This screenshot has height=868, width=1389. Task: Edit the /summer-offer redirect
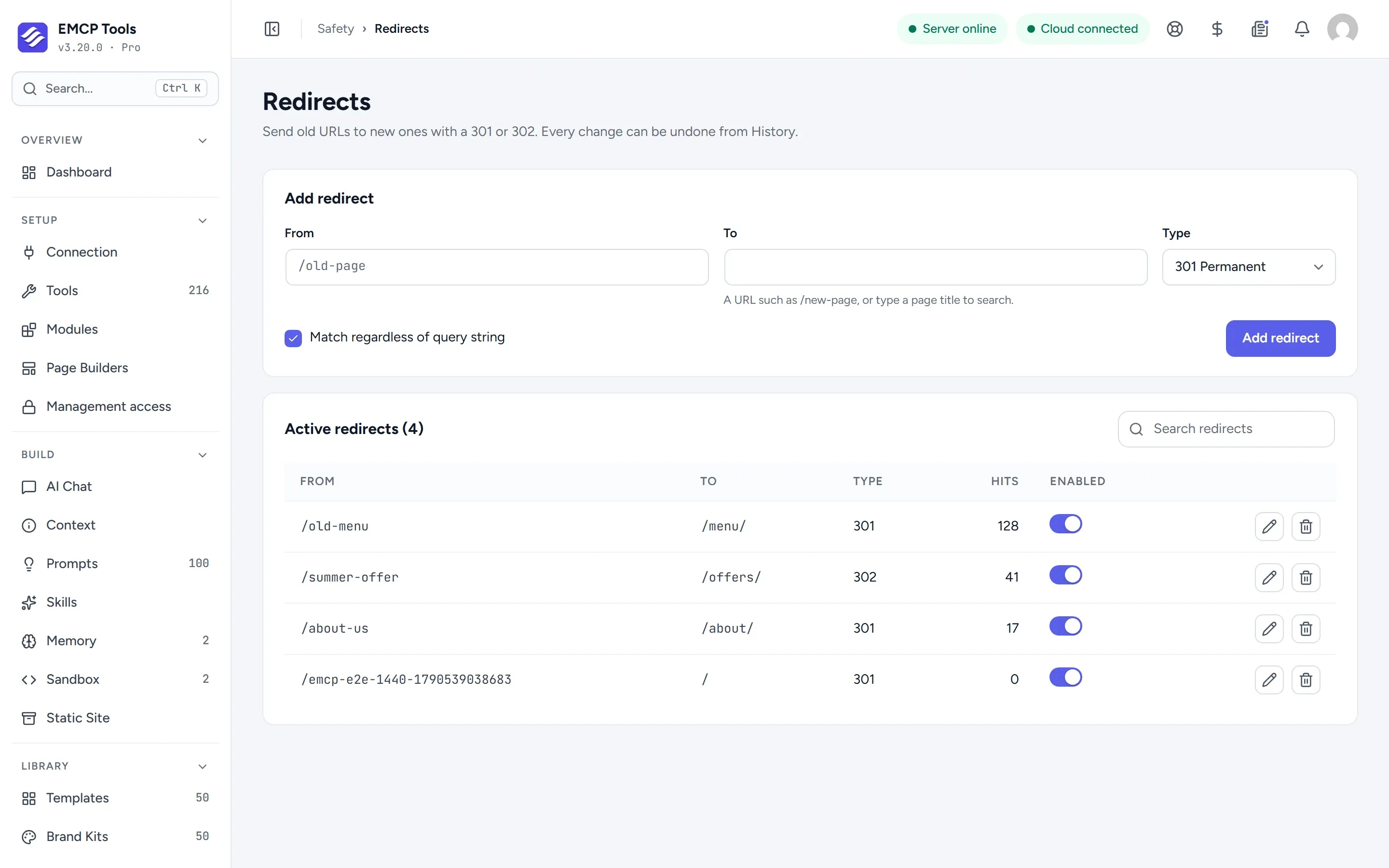1269,578
